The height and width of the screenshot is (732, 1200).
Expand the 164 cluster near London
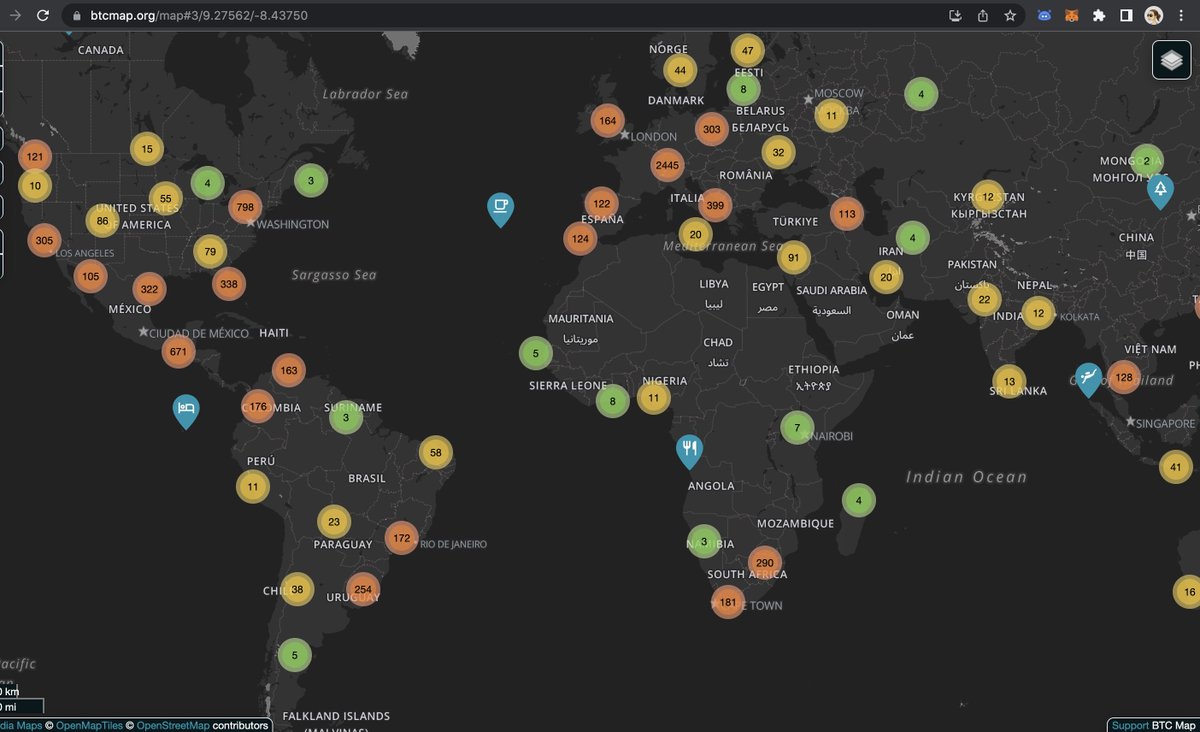[x=607, y=121]
